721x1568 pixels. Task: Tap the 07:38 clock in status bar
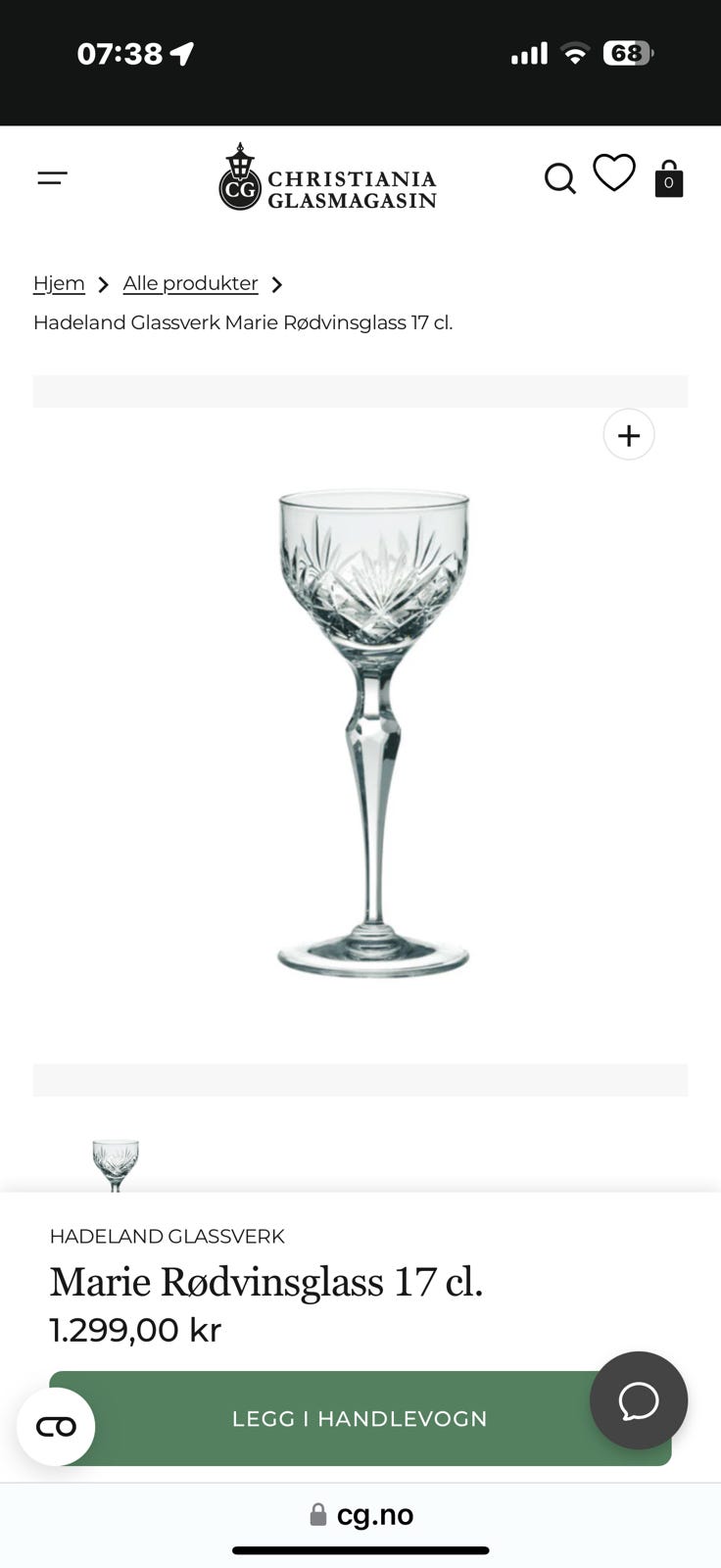point(120,53)
